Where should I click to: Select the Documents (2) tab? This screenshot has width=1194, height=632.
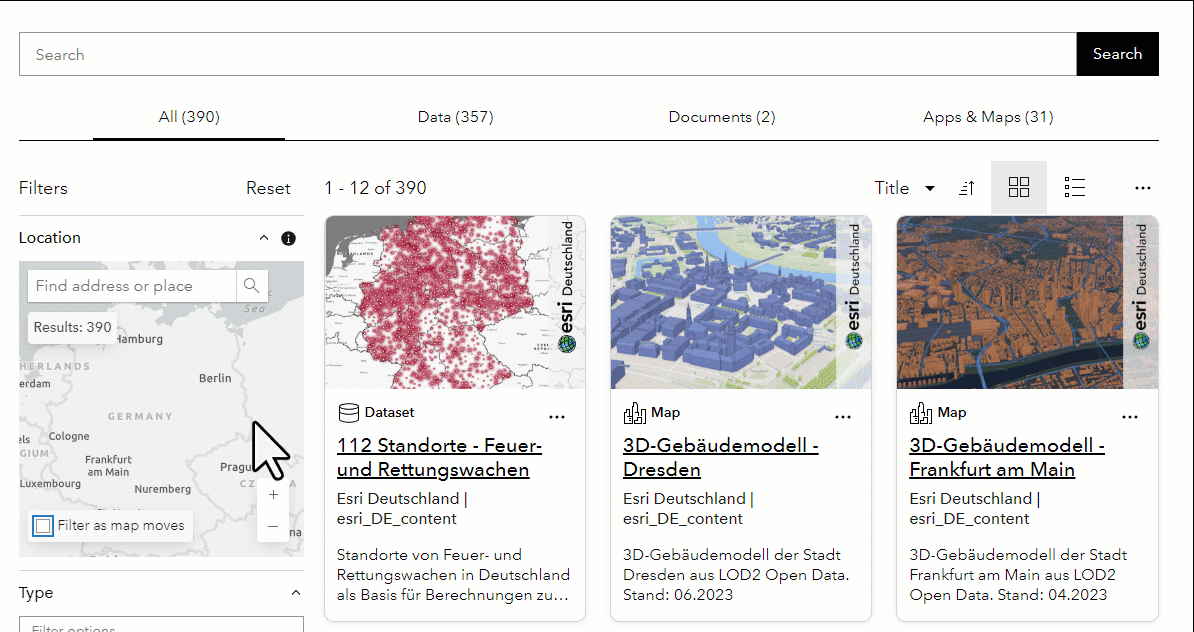pos(722,117)
